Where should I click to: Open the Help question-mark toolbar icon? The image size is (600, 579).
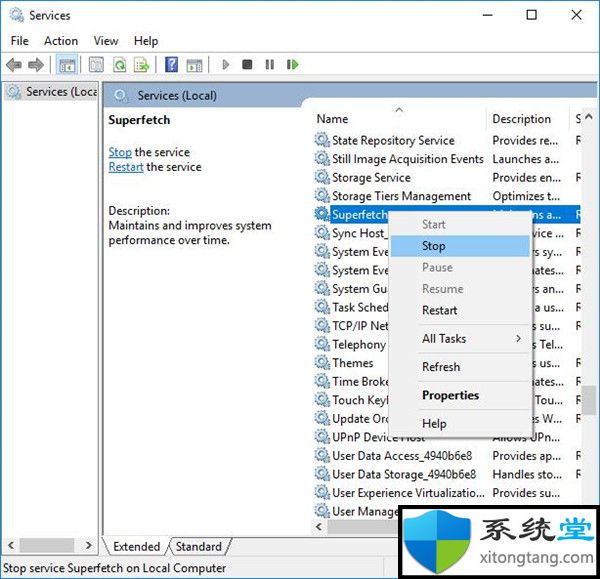pyautogui.click(x=171, y=64)
